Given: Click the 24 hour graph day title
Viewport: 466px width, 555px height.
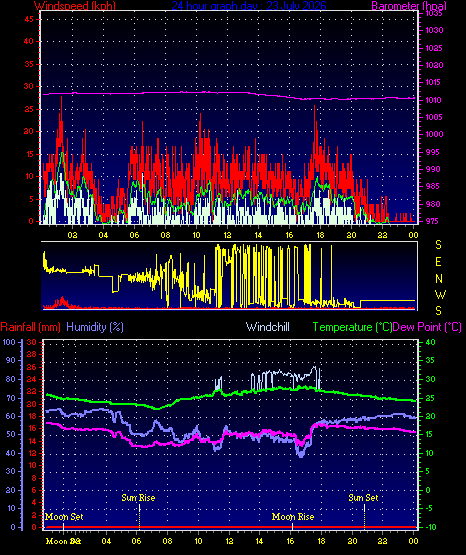Looking at the screenshot, I should (249, 5).
